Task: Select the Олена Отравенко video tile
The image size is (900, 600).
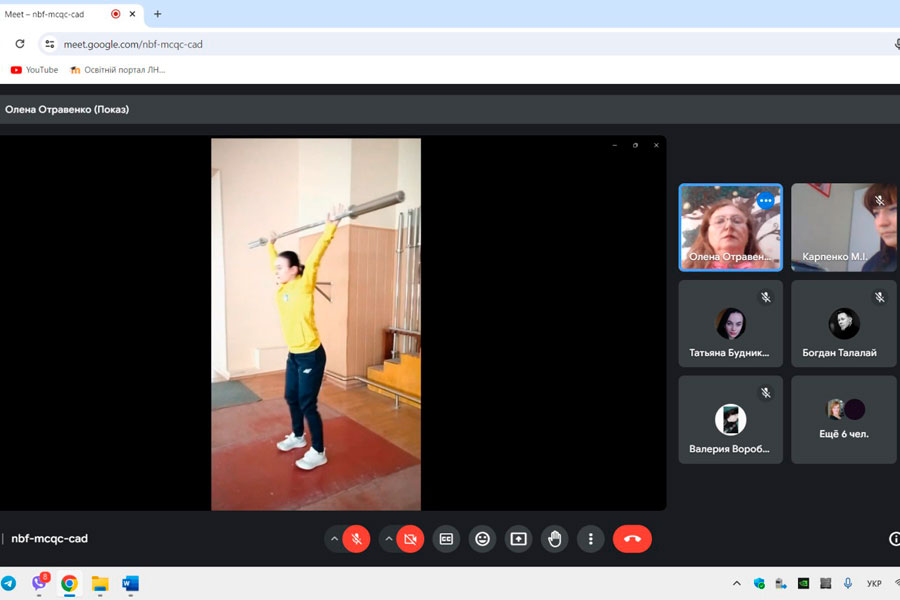Action: click(x=730, y=227)
